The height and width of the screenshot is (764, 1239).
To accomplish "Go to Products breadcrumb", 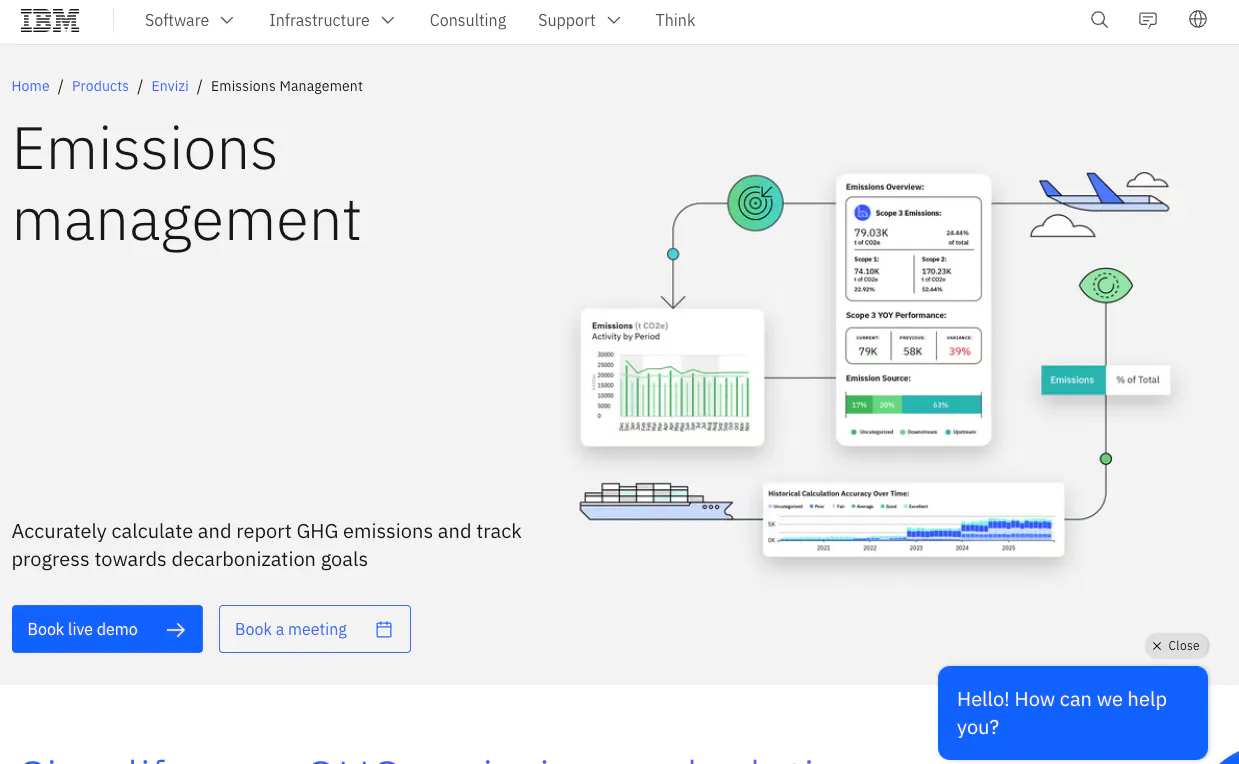I will (100, 86).
